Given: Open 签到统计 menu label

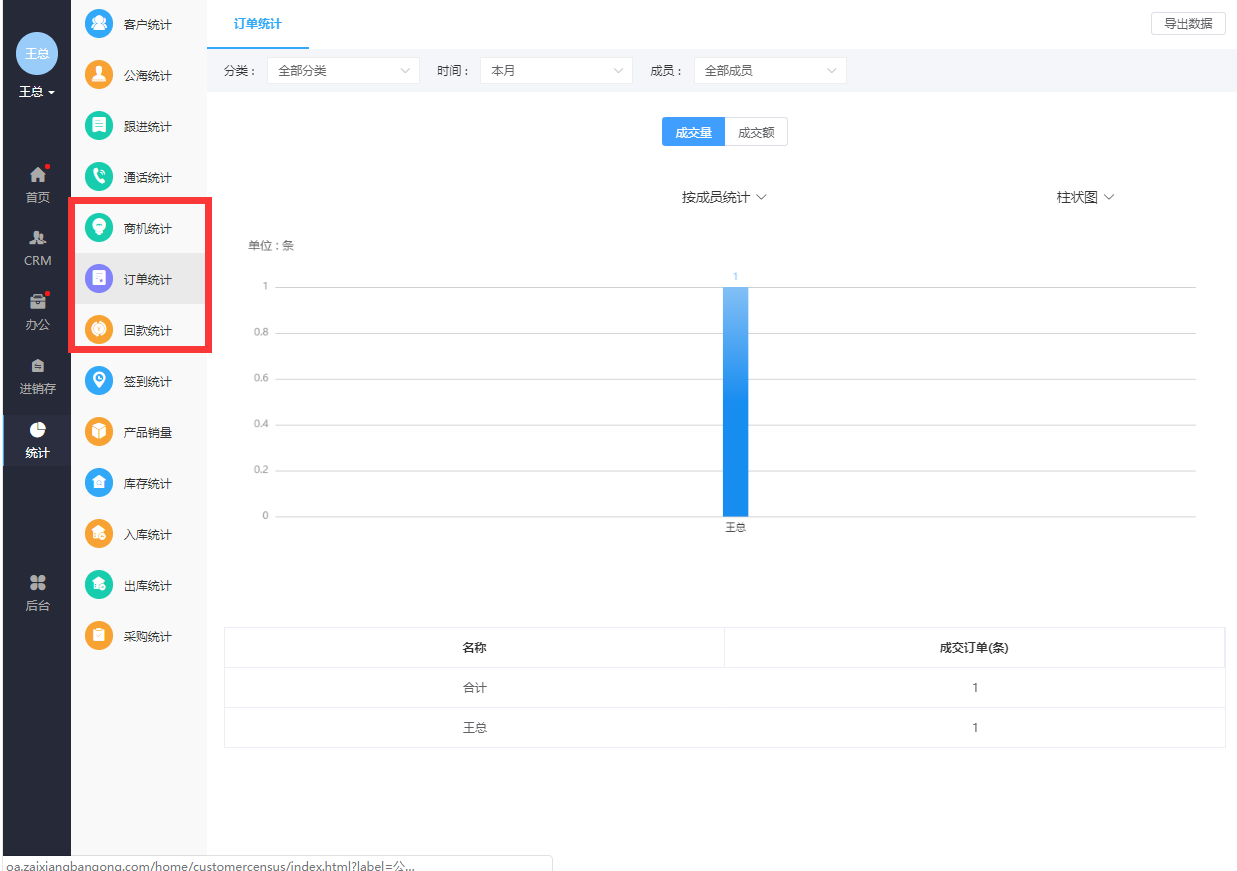Looking at the screenshot, I should point(148,382).
